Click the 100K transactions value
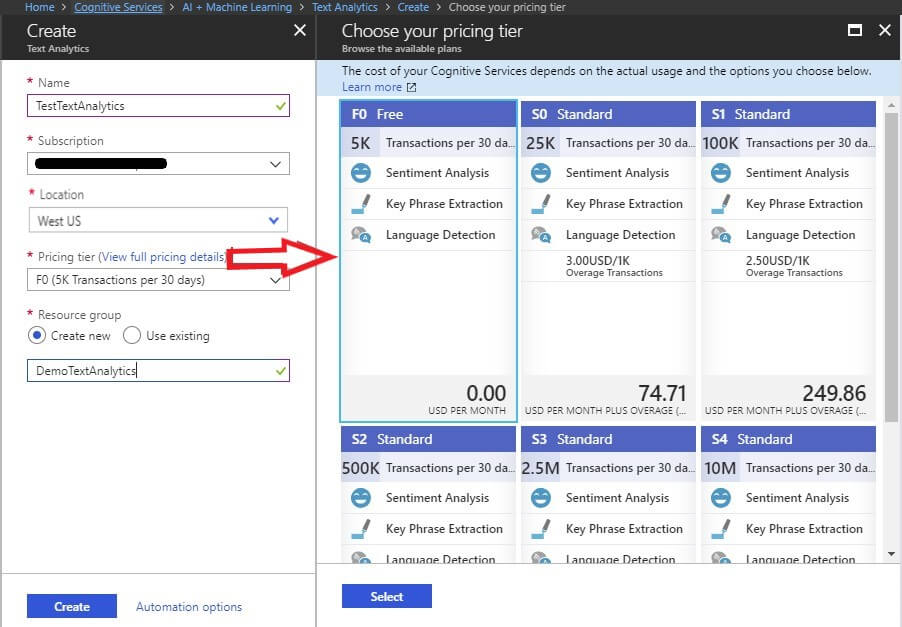The height and width of the screenshot is (627, 902). pyautogui.click(x=720, y=143)
